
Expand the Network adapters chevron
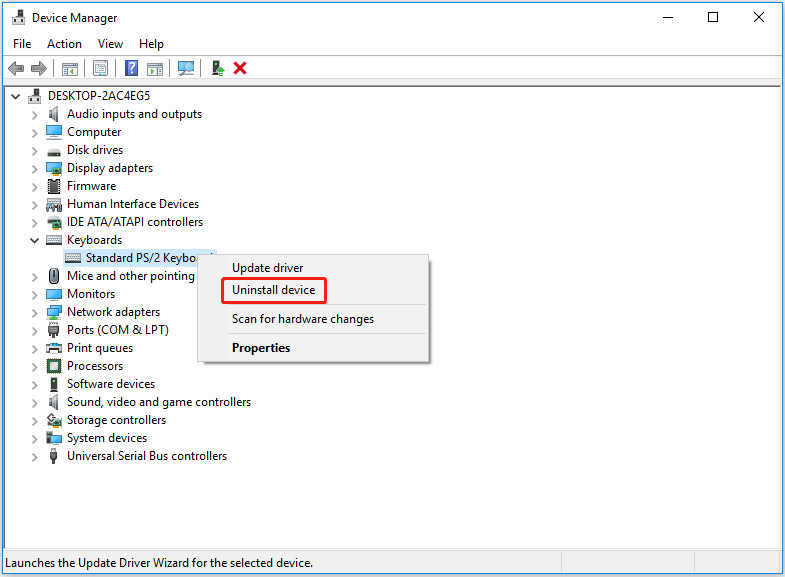(35, 313)
